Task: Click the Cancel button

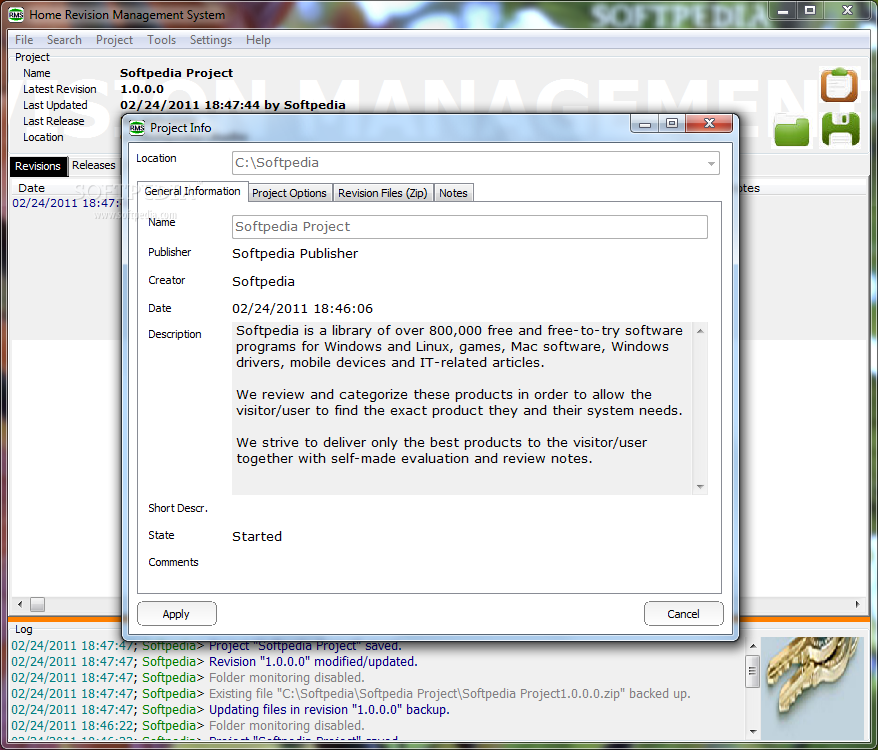Action: click(684, 614)
